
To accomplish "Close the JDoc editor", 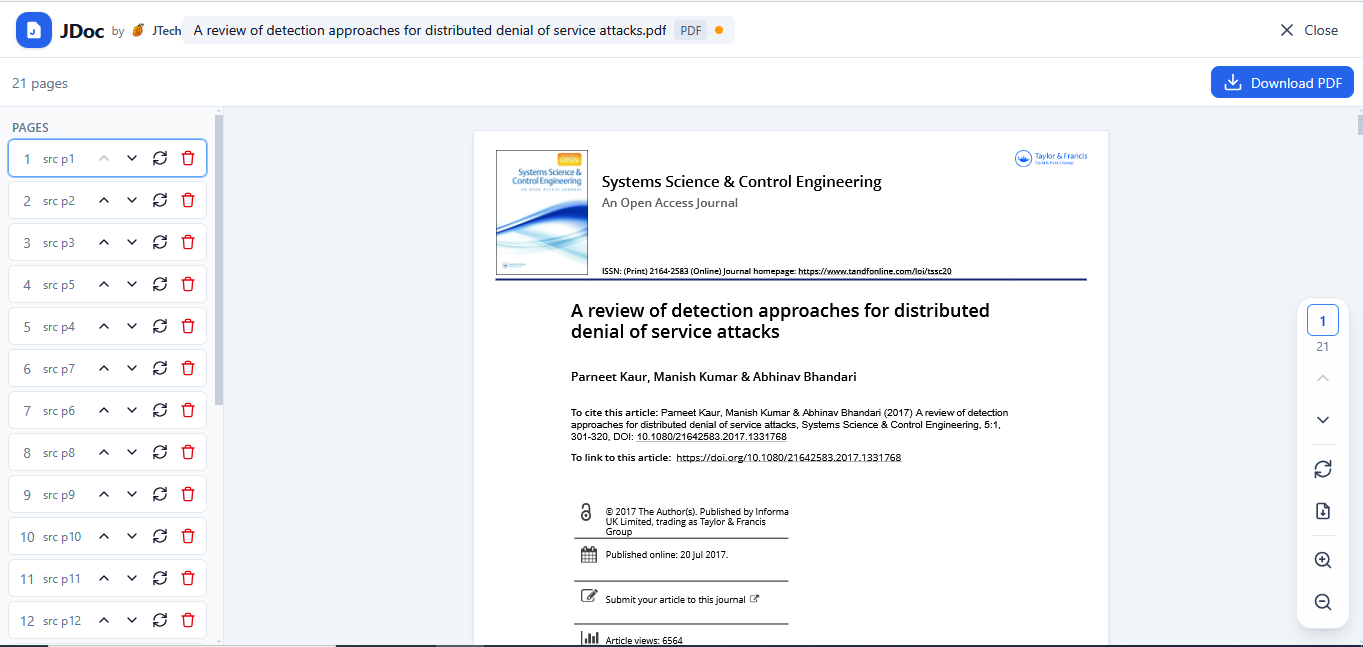I will click(1309, 30).
